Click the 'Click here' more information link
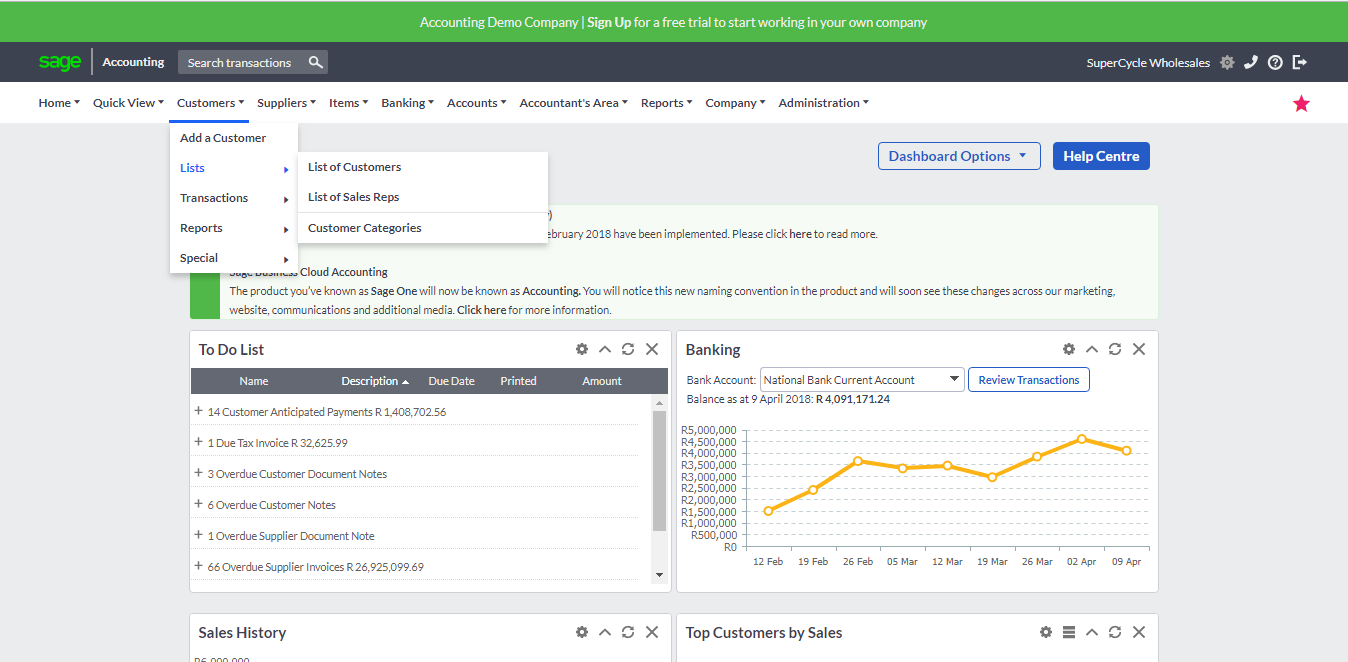1348x662 pixels. coord(481,310)
